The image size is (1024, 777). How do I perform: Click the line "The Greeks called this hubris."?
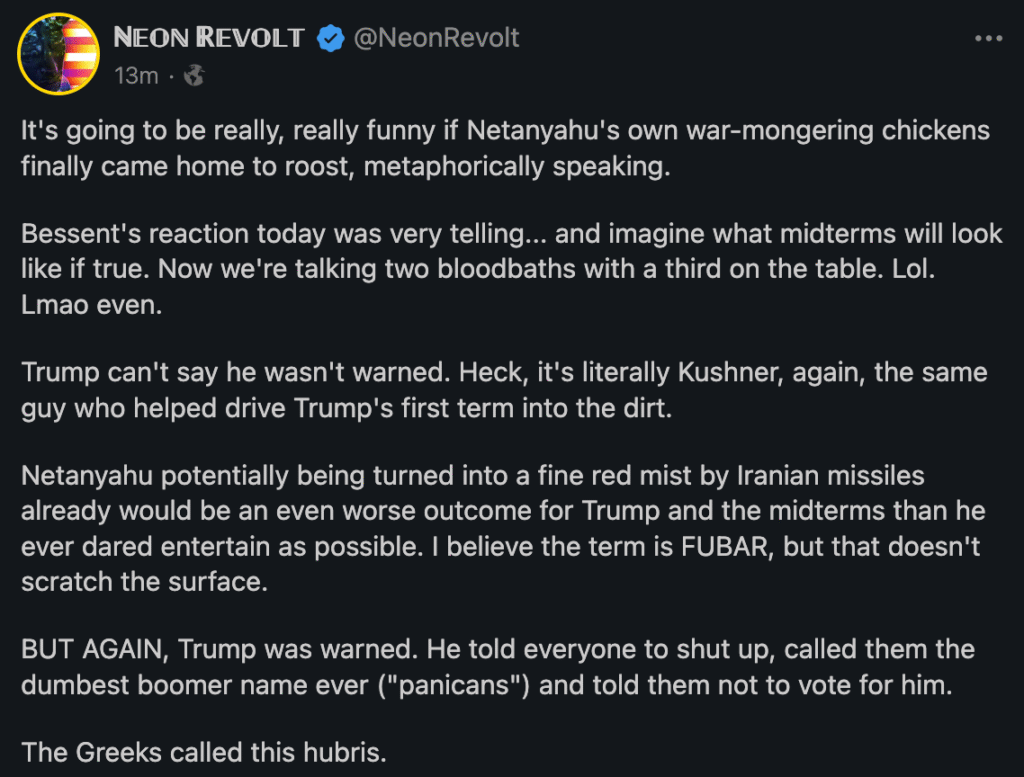203,752
